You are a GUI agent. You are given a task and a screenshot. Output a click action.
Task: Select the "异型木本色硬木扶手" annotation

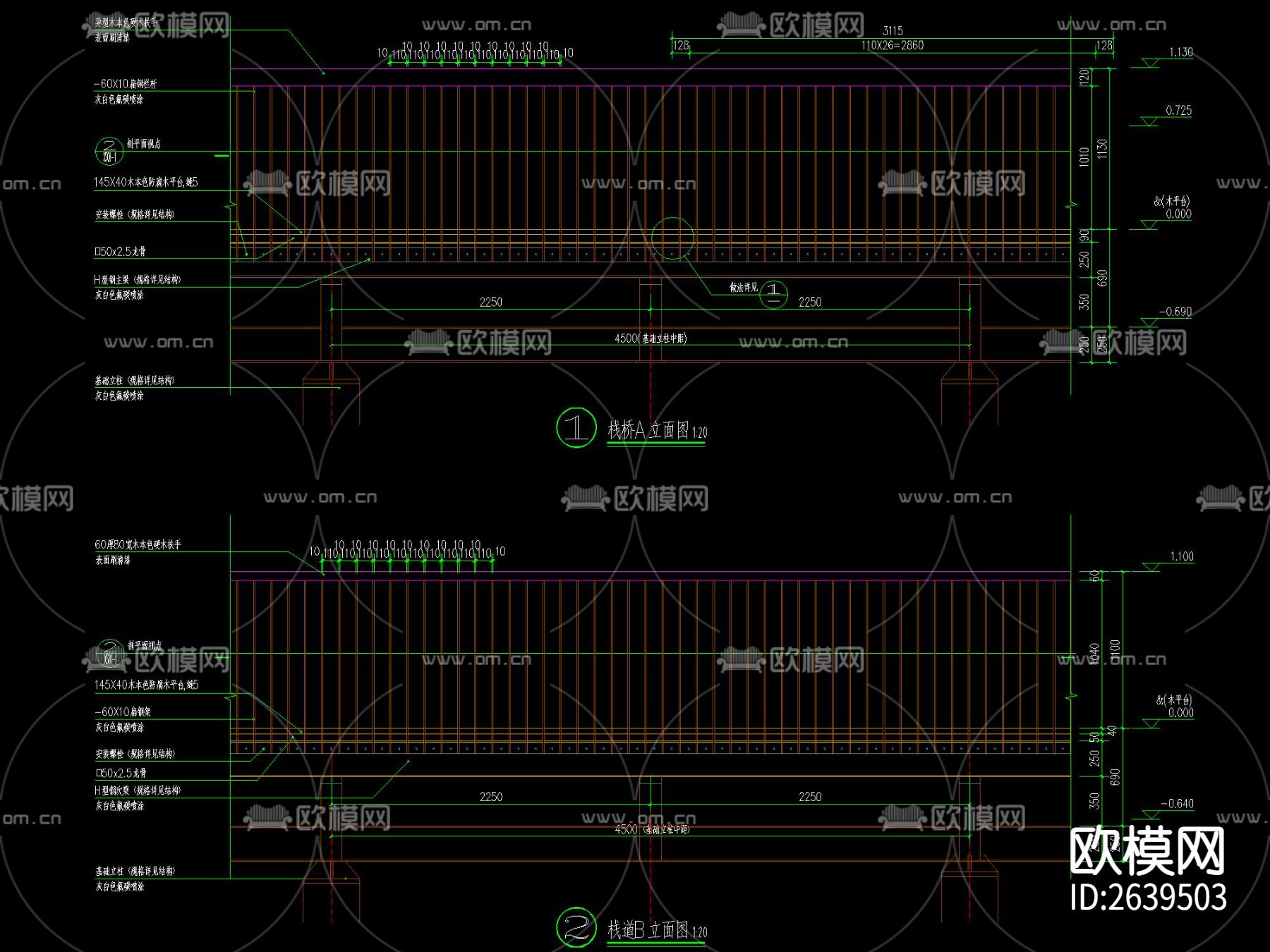(x=127, y=23)
